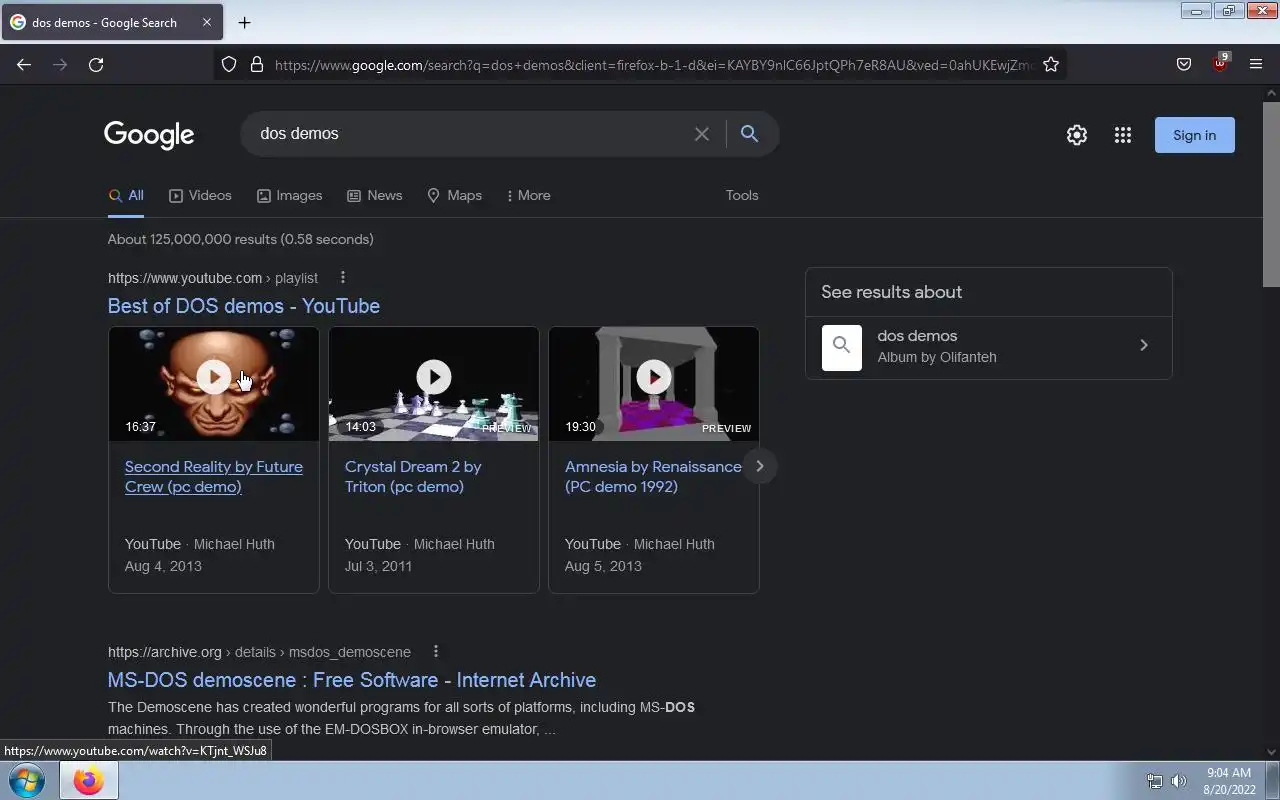Open Google quick settings gear
This screenshot has height=800, width=1280.
click(1077, 135)
